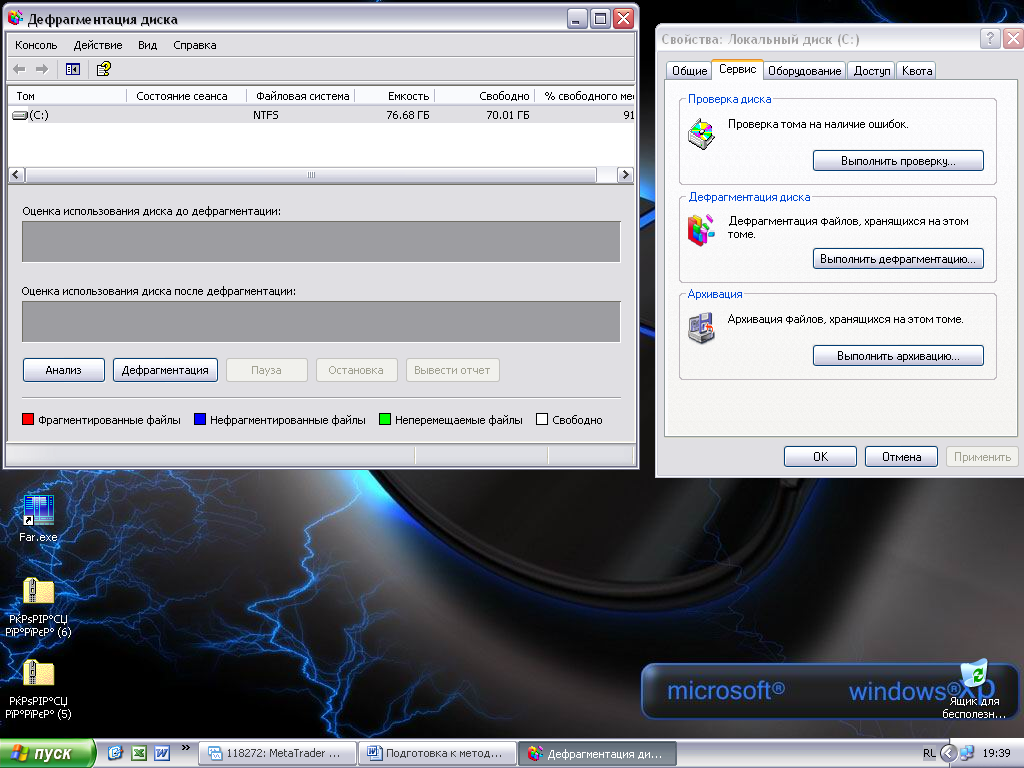Sort by the Свободно column header

pos(485,96)
